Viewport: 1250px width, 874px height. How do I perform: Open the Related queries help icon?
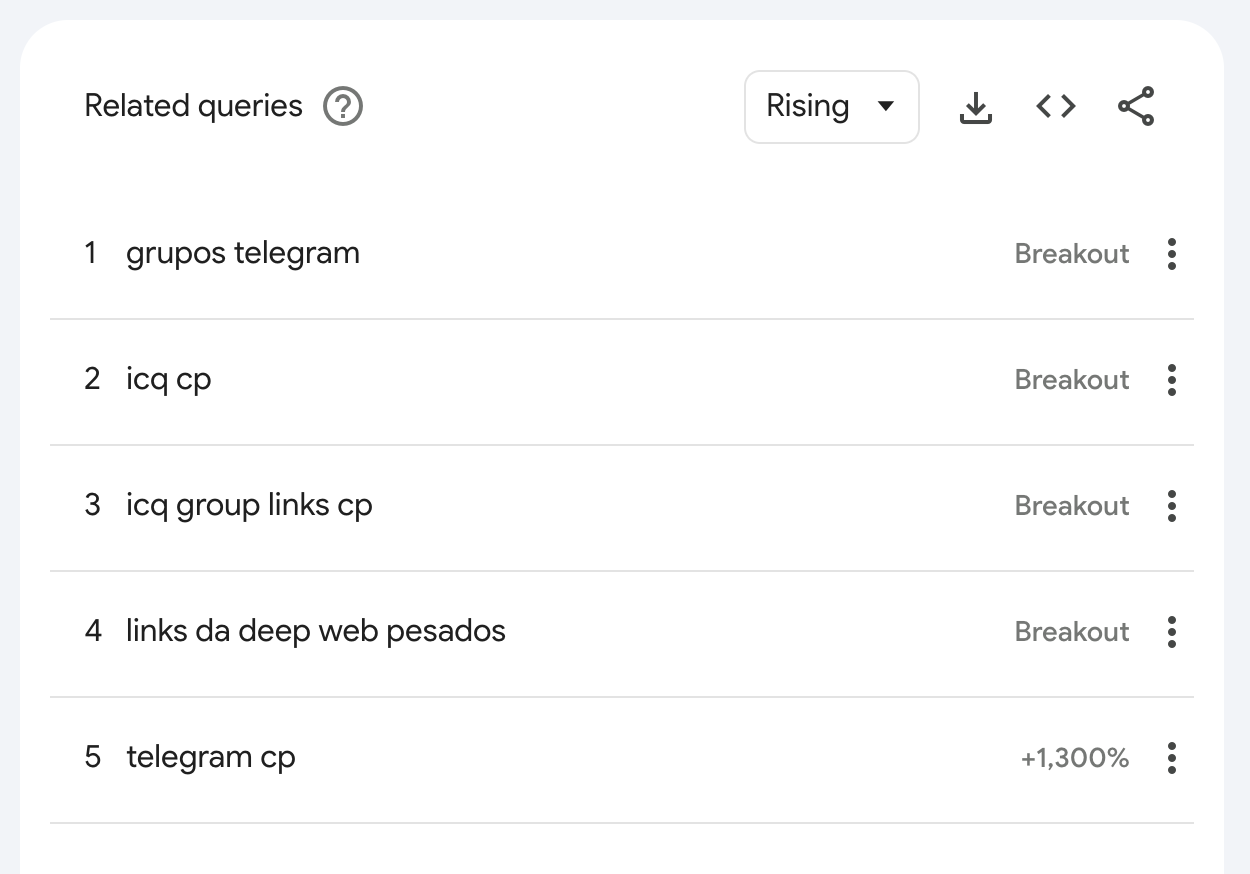pyautogui.click(x=343, y=106)
